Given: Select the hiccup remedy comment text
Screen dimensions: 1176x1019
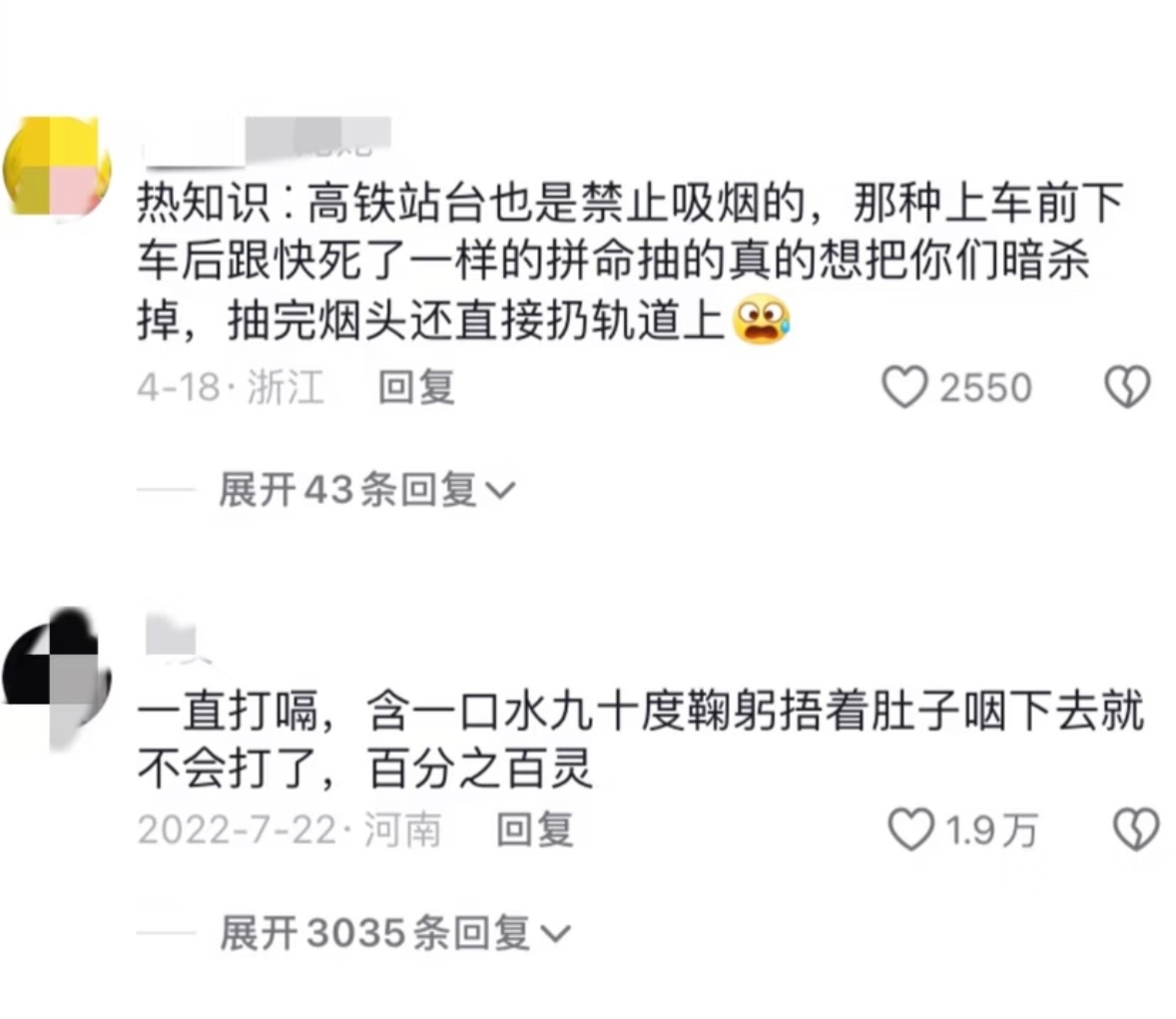Looking at the screenshot, I should tap(641, 741).
